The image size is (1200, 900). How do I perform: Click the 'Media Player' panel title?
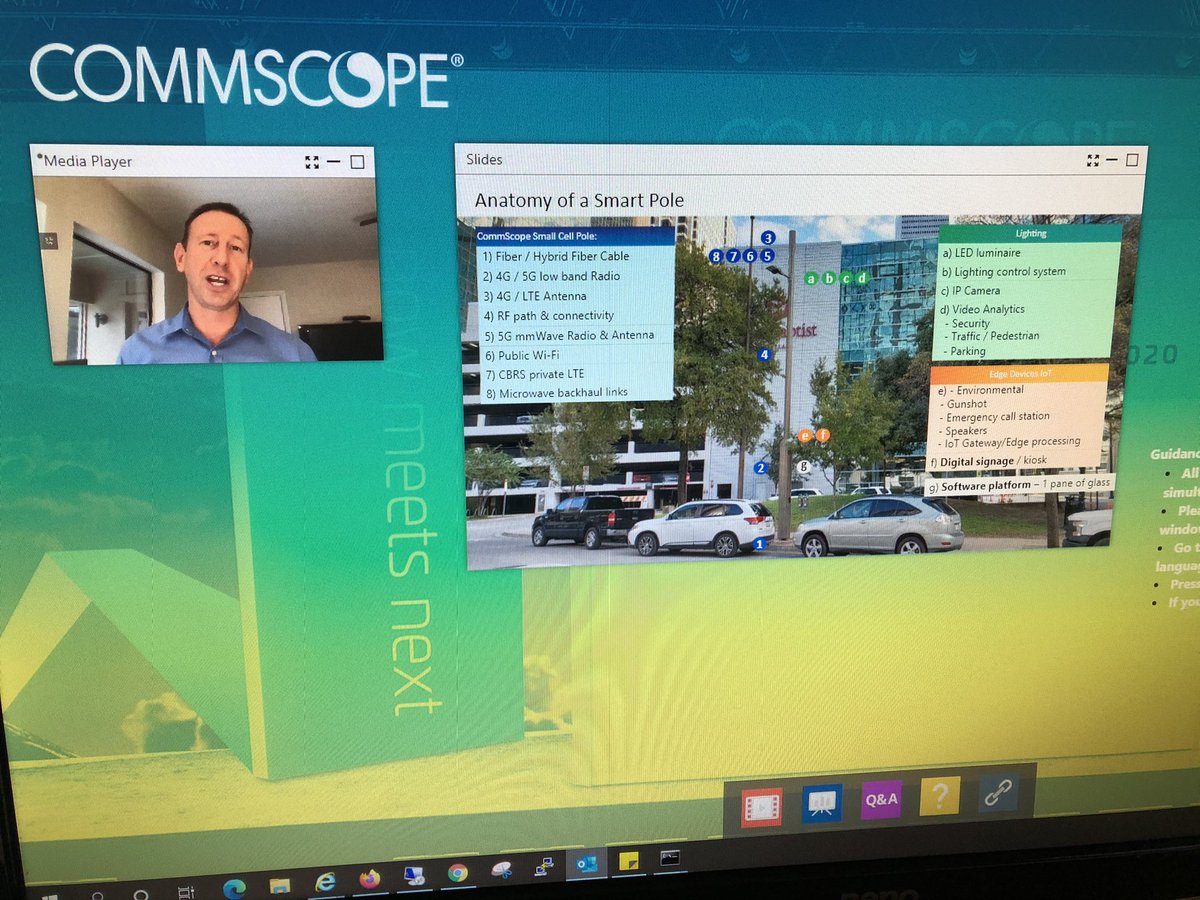click(88, 161)
